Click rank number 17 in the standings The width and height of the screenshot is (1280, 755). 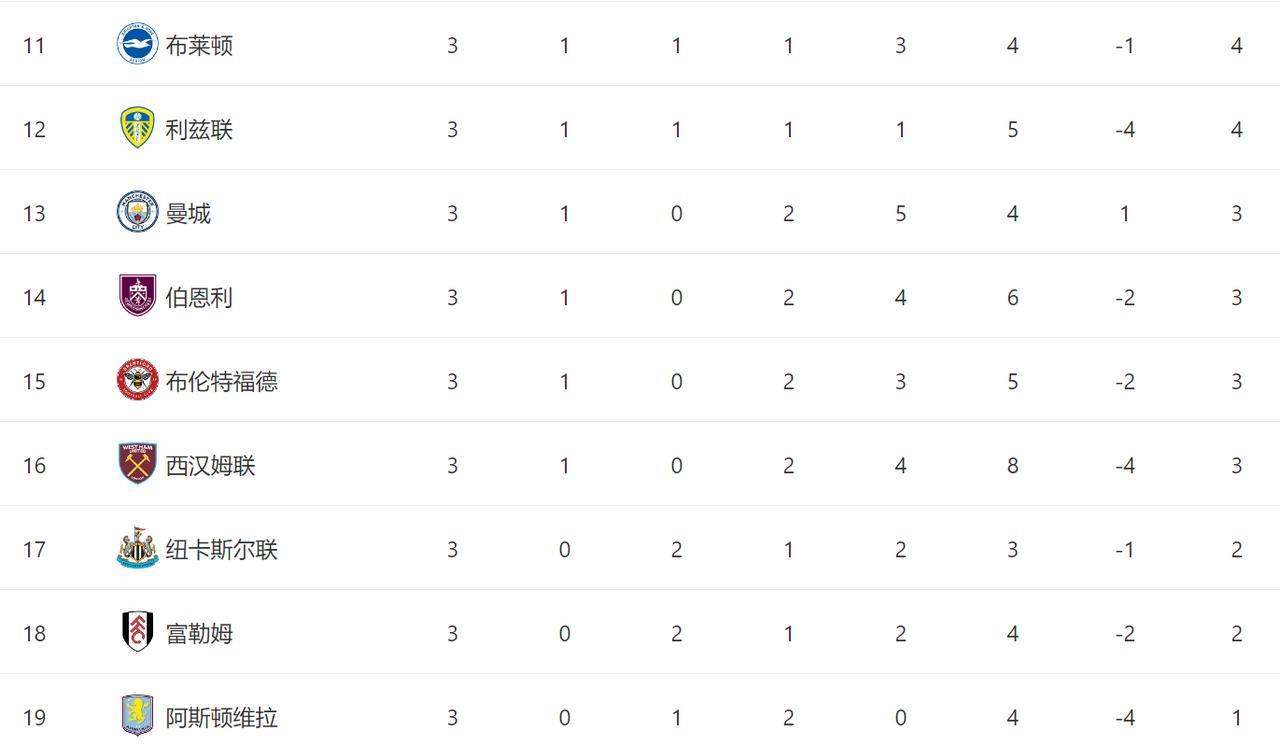[34, 550]
